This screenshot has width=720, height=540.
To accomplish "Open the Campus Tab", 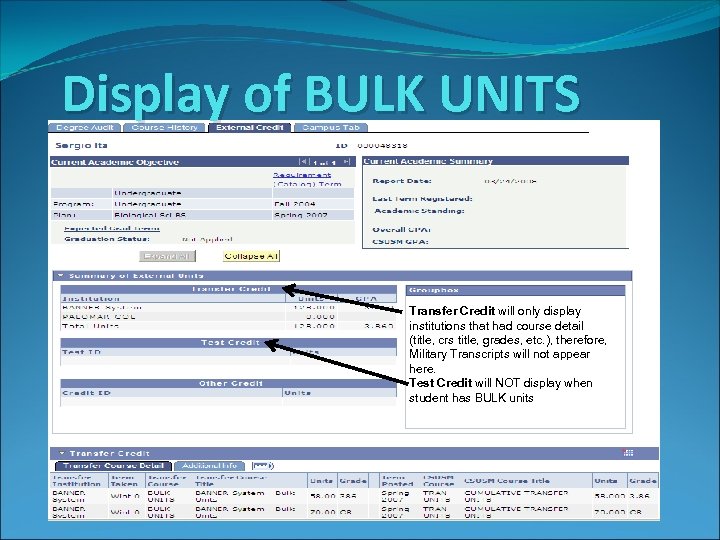I will pyautogui.click(x=331, y=127).
